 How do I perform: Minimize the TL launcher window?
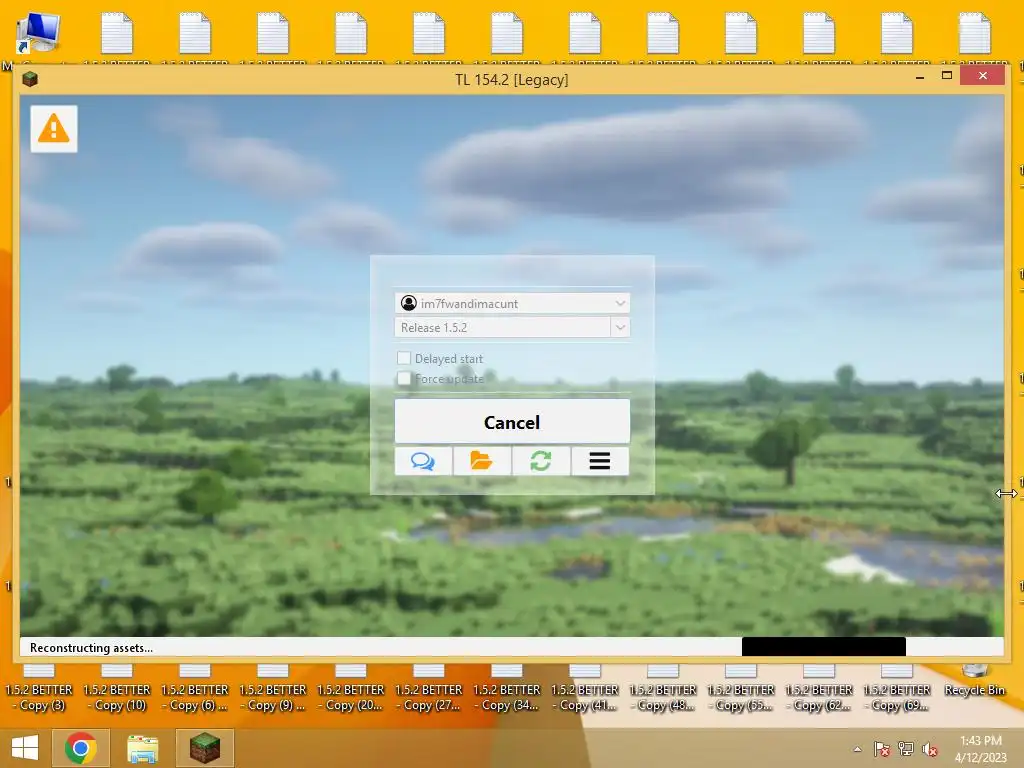[x=920, y=76]
